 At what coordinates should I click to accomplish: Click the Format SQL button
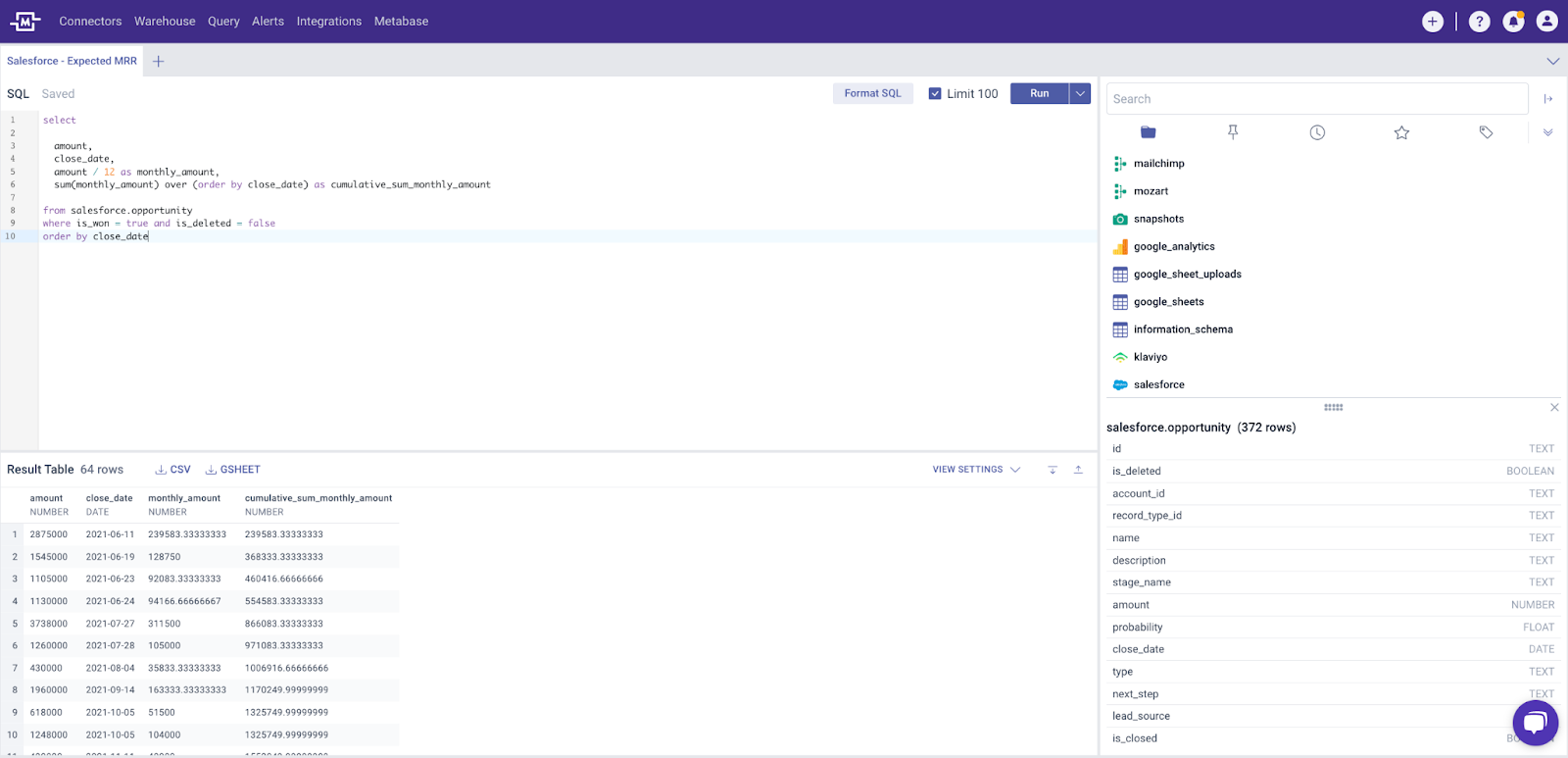[x=872, y=94]
